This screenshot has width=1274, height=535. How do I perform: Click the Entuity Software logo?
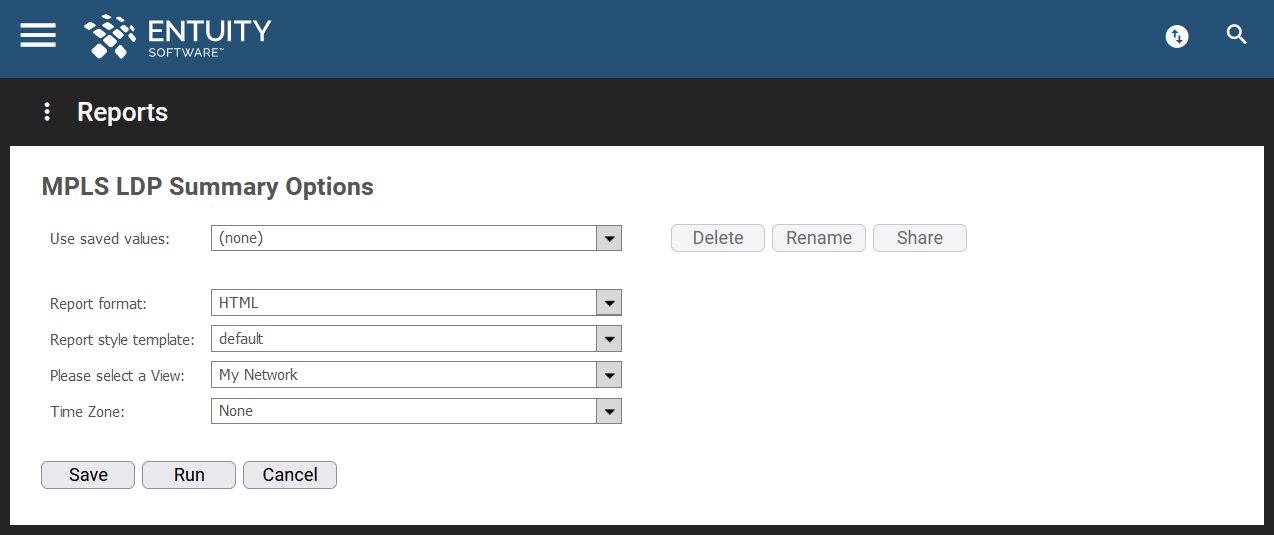point(177,36)
